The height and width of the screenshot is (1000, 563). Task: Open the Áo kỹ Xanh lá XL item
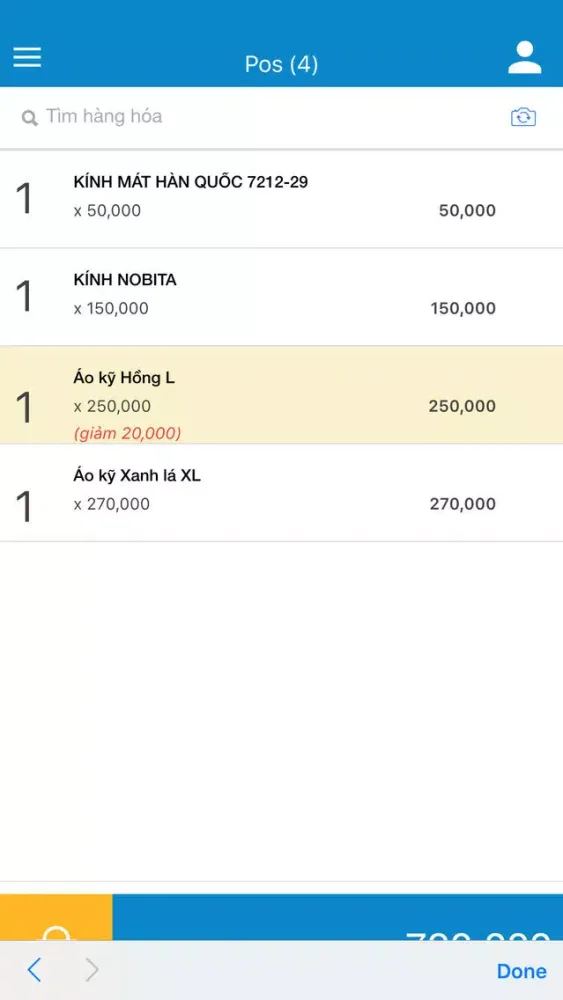281,493
